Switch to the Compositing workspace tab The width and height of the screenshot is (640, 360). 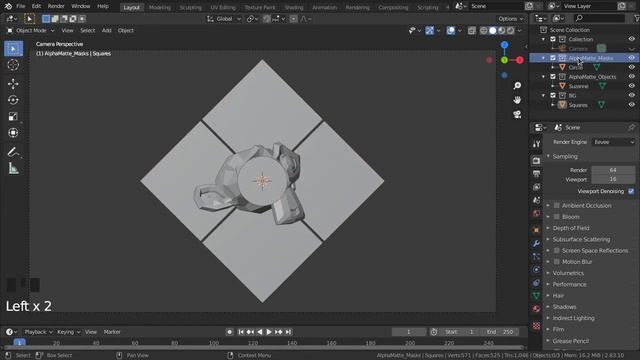click(393, 7)
